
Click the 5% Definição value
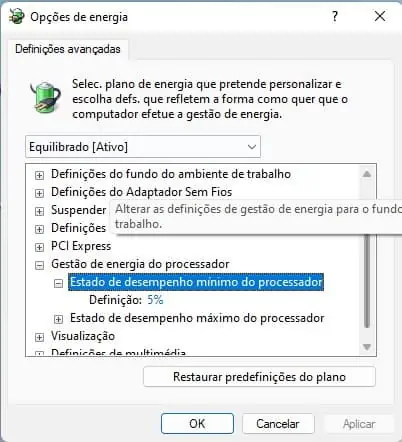[x=155, y=300]
